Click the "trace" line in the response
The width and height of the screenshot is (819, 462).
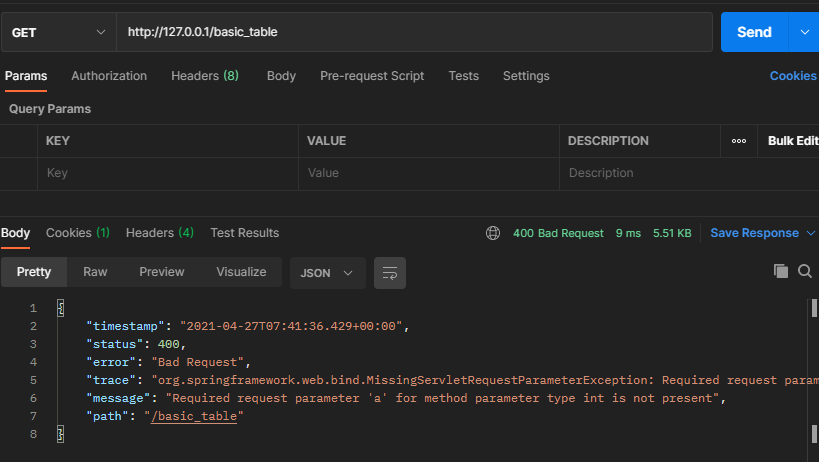[x=452, y=380]
